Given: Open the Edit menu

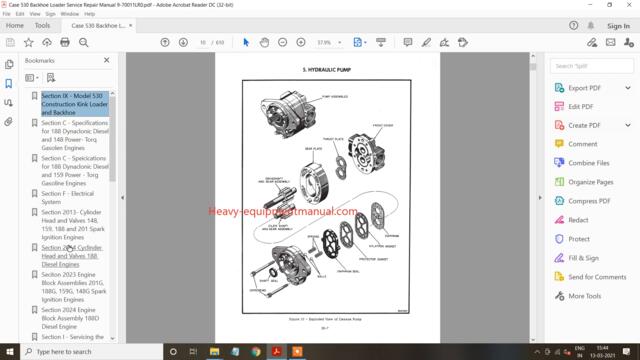Looking at the screenshot, I should [20, 14].
